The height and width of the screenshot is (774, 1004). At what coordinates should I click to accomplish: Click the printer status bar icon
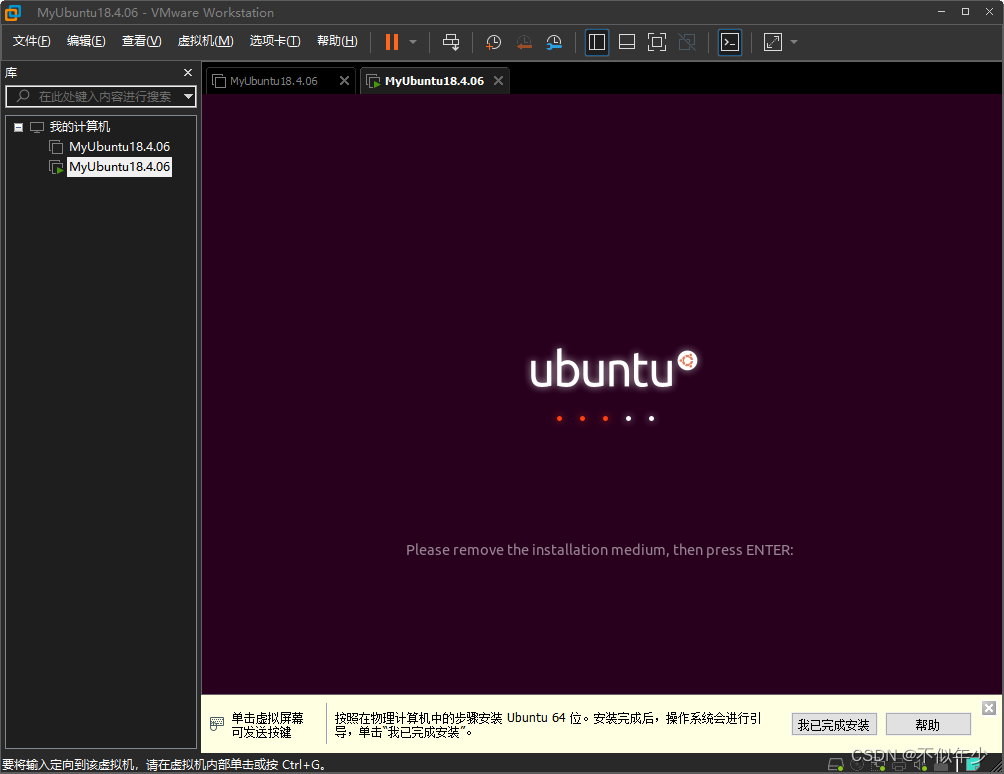(x=899, y=765)
